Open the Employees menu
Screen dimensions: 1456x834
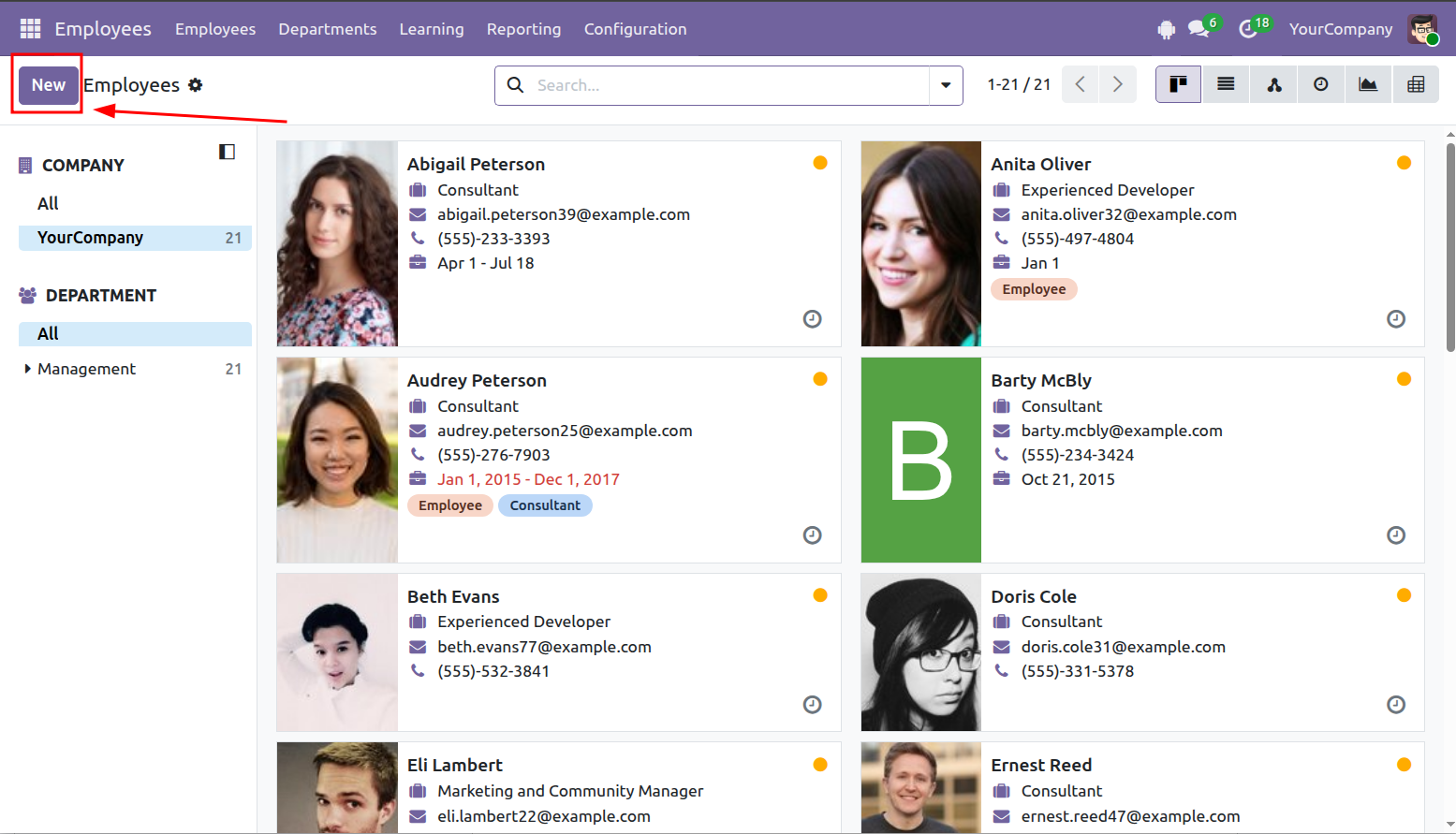(215, 29)
